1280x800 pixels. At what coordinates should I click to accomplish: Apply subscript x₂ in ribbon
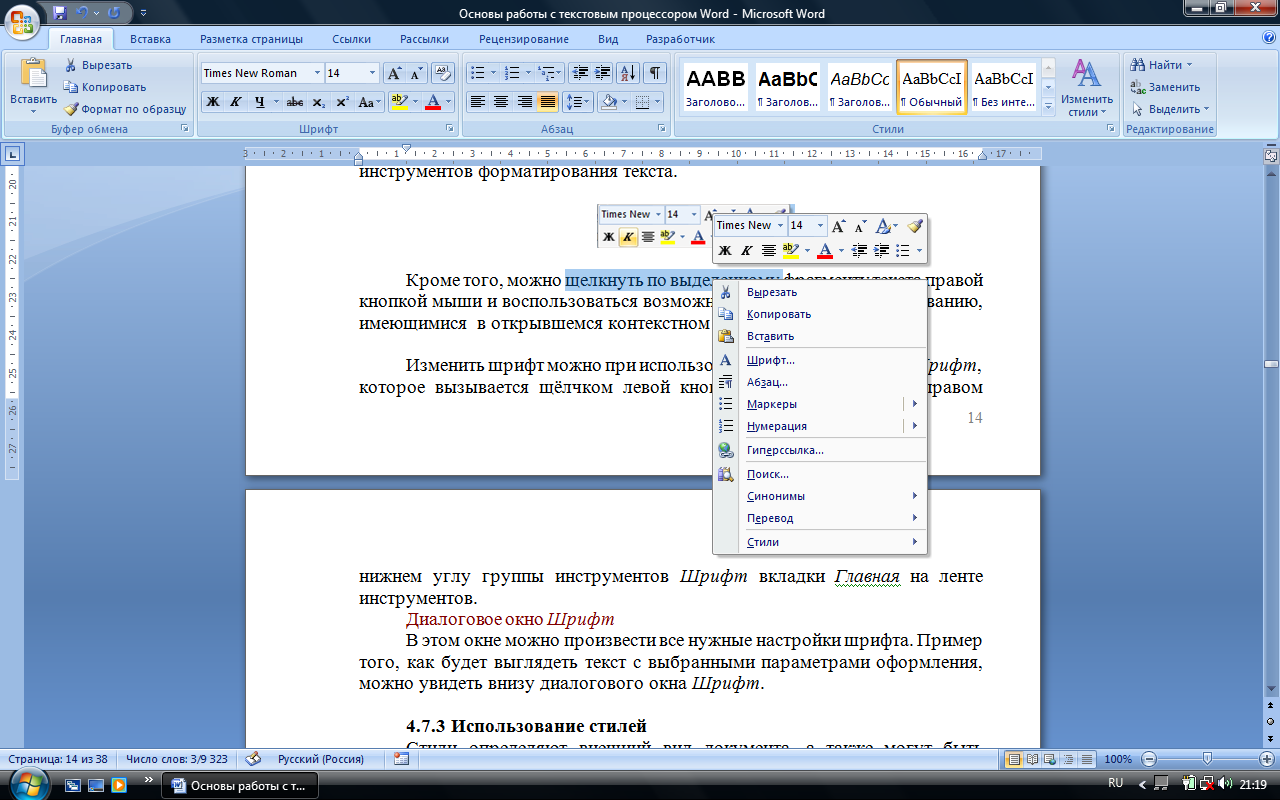tap(318, 102)
